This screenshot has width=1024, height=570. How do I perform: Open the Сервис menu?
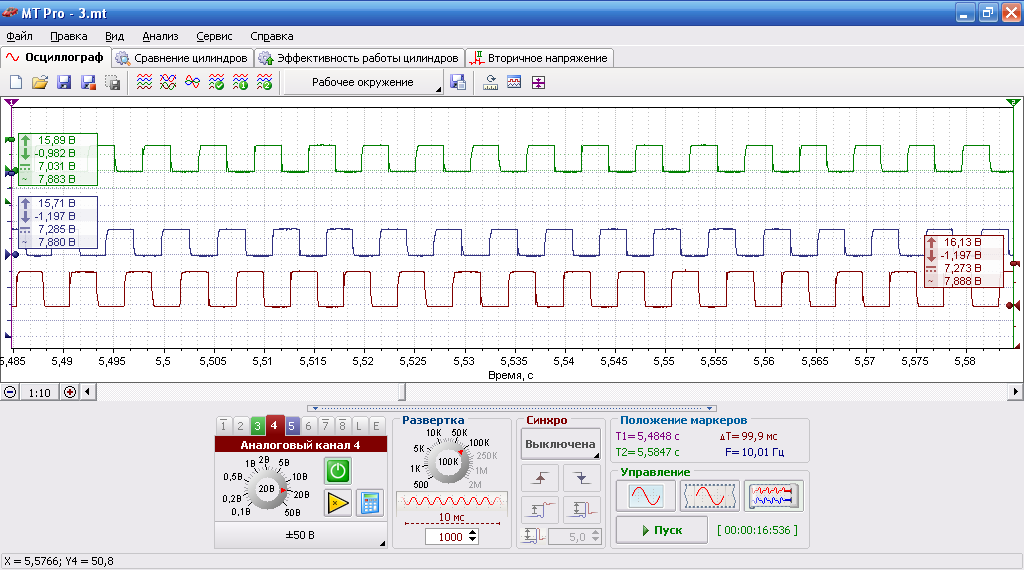[x=214, y=37]
